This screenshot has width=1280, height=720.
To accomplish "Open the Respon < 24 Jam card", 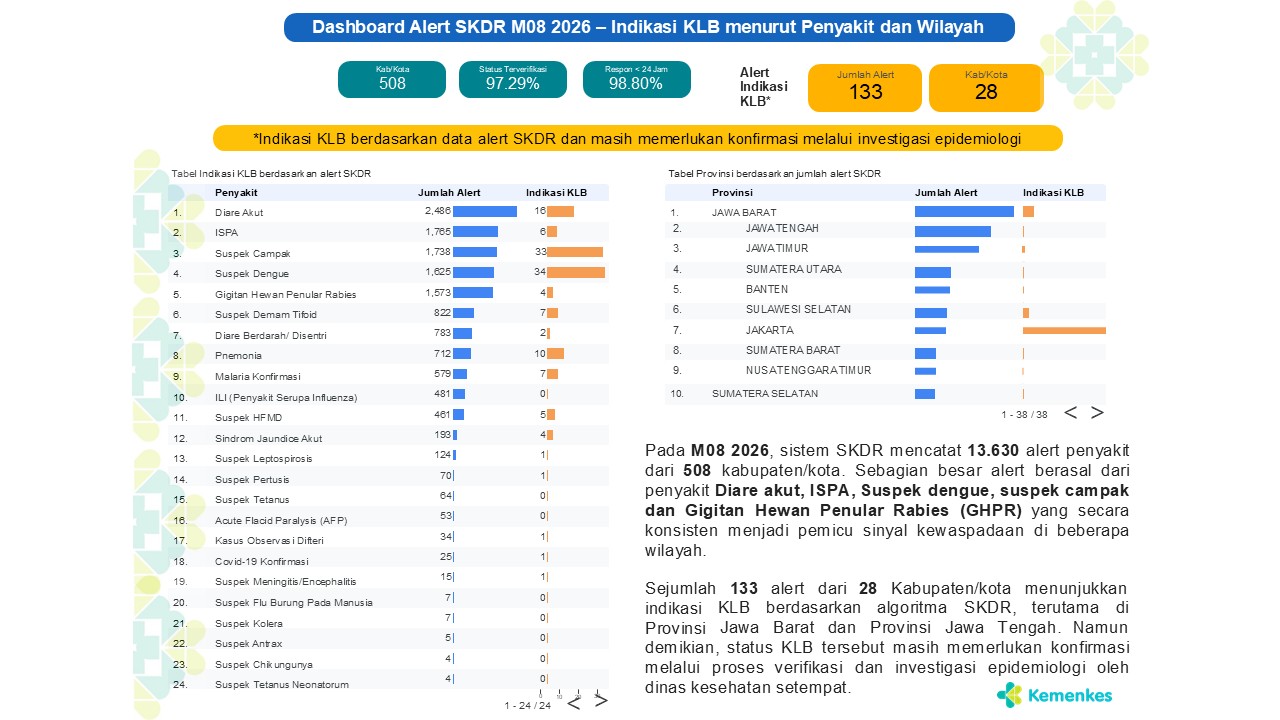I will tap(636, 79).
